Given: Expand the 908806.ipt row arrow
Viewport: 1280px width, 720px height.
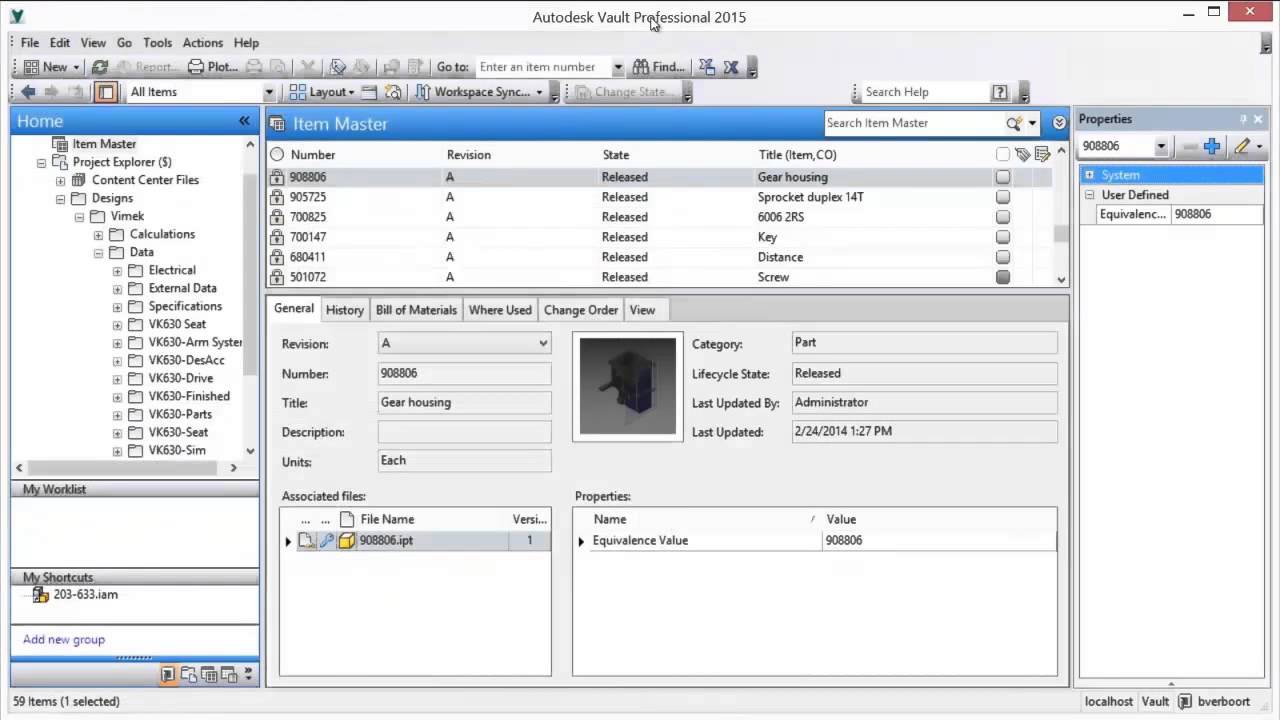Looking at the screenshot, I should coord(288,541).
